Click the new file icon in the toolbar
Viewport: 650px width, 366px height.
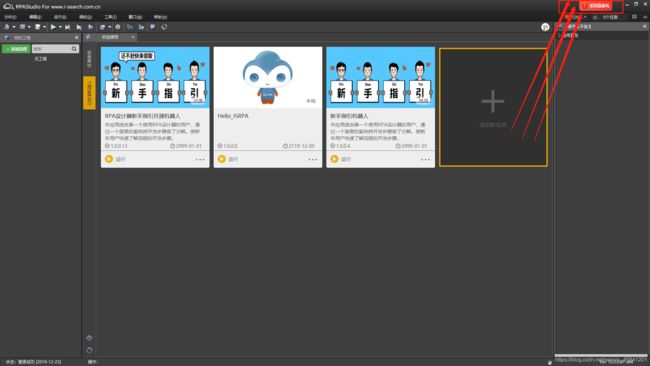(x=7, y=27)
